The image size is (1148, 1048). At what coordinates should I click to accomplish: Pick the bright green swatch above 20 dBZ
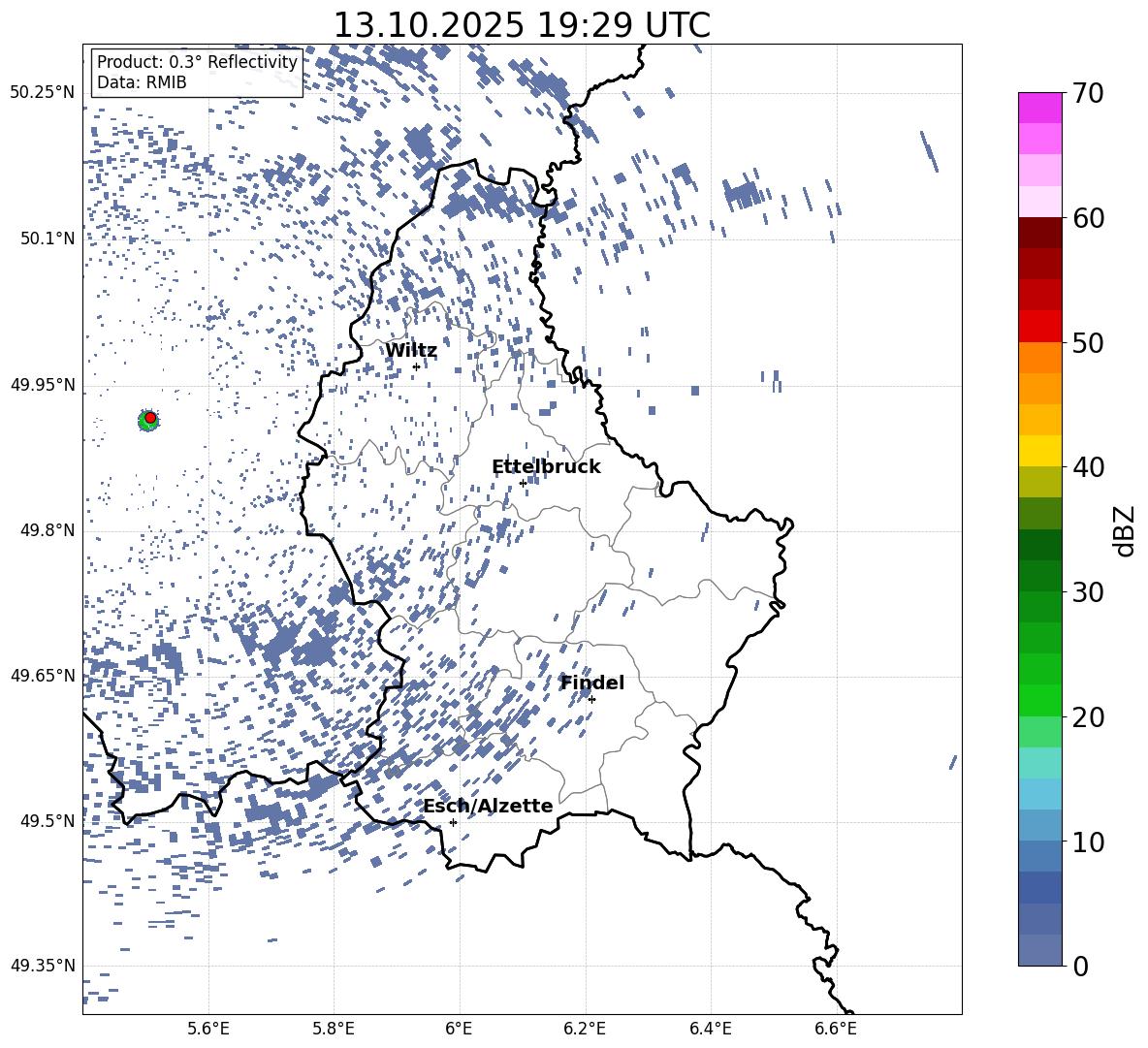1039,700
